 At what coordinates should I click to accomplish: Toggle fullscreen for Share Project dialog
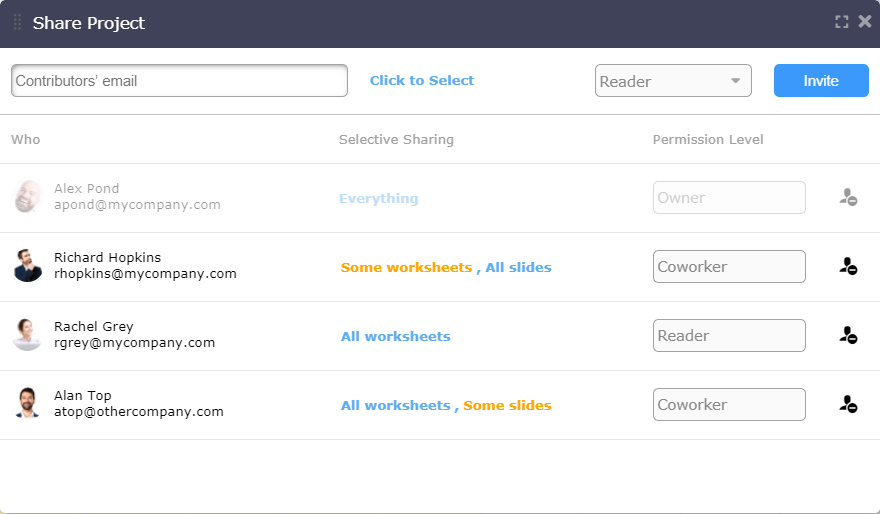pyautogui.click(x=841, y=22)
